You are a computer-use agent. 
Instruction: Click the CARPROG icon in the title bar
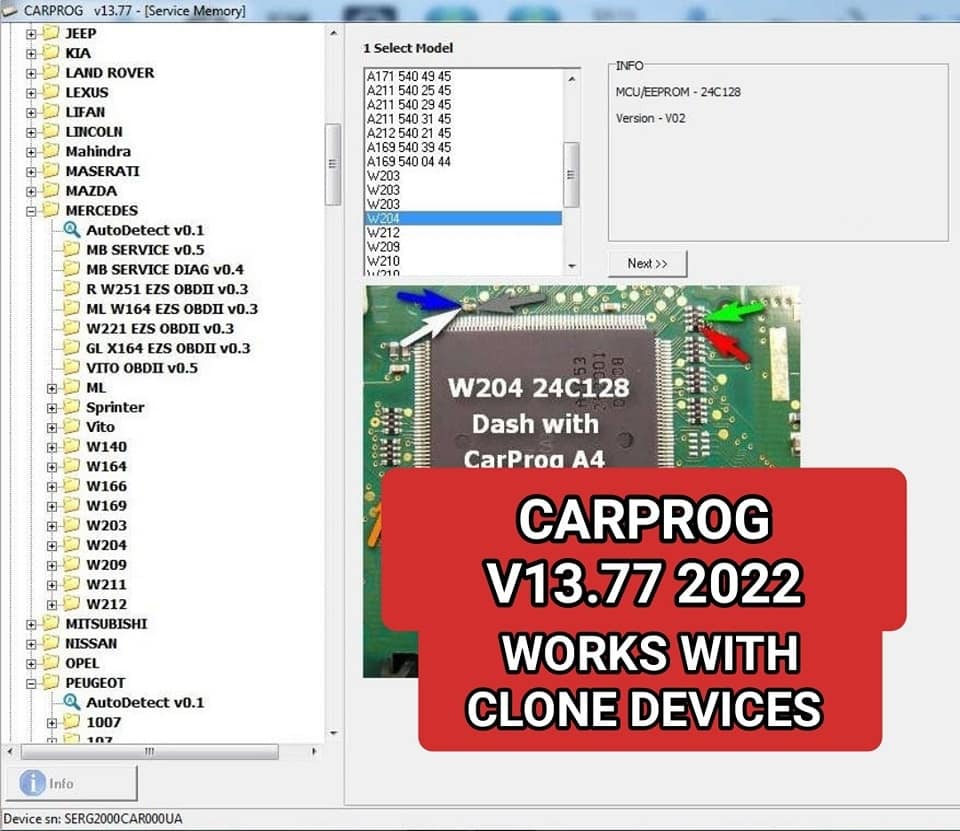click(x=10, y=11)
